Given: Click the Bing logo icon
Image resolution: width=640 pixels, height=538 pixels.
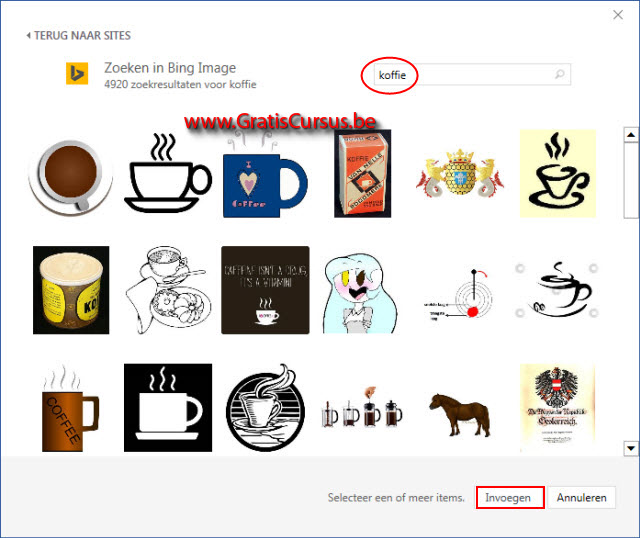Looking at the screenshot, I should point(77,73).
